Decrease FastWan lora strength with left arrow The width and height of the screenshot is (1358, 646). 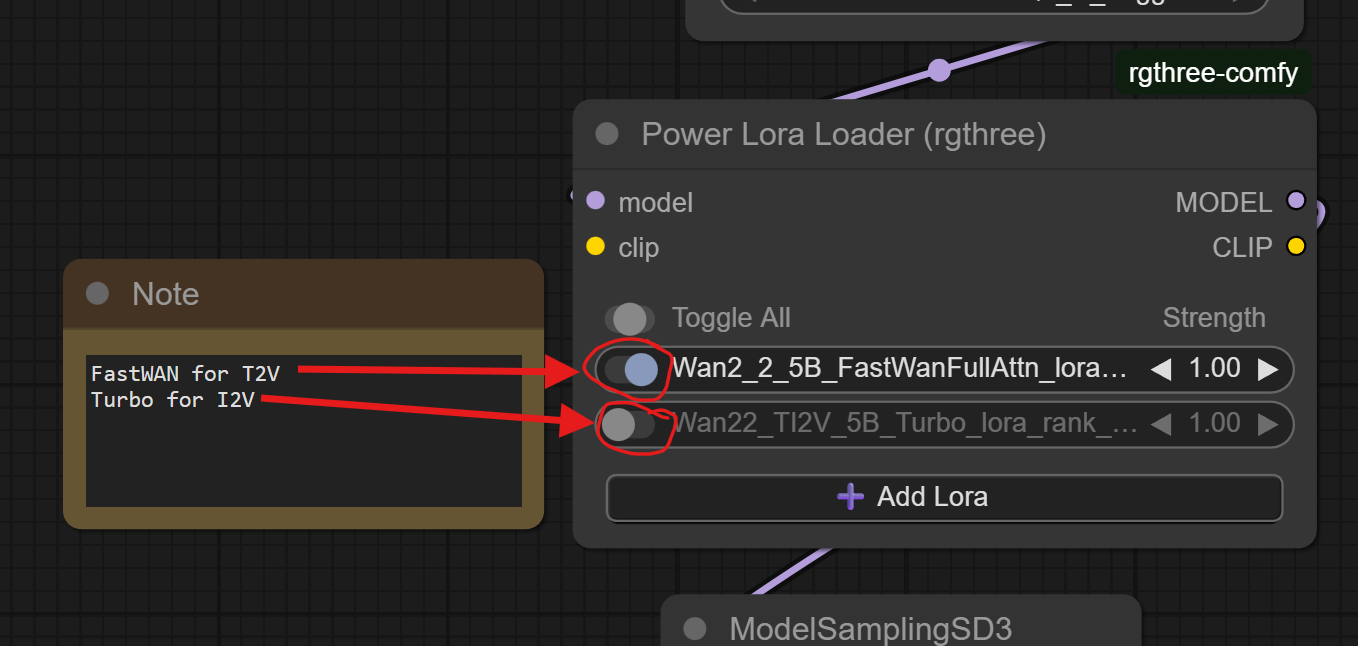pyautogui.click(x=1160, y=370)
